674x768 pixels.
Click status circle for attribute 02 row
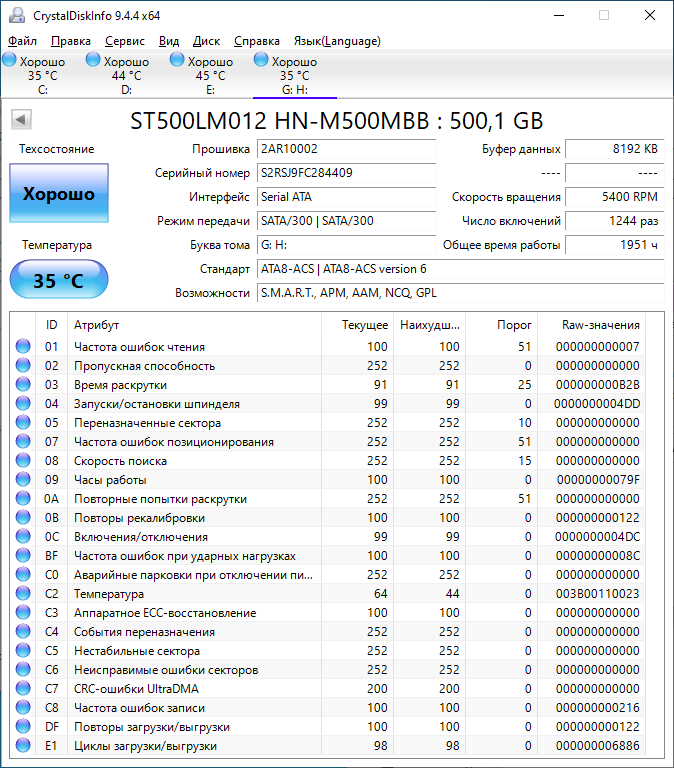pos(23,365)
